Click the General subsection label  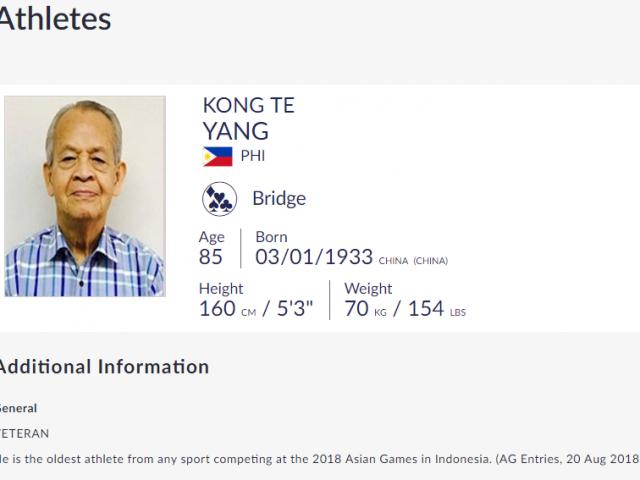click(x=18, y=408)
